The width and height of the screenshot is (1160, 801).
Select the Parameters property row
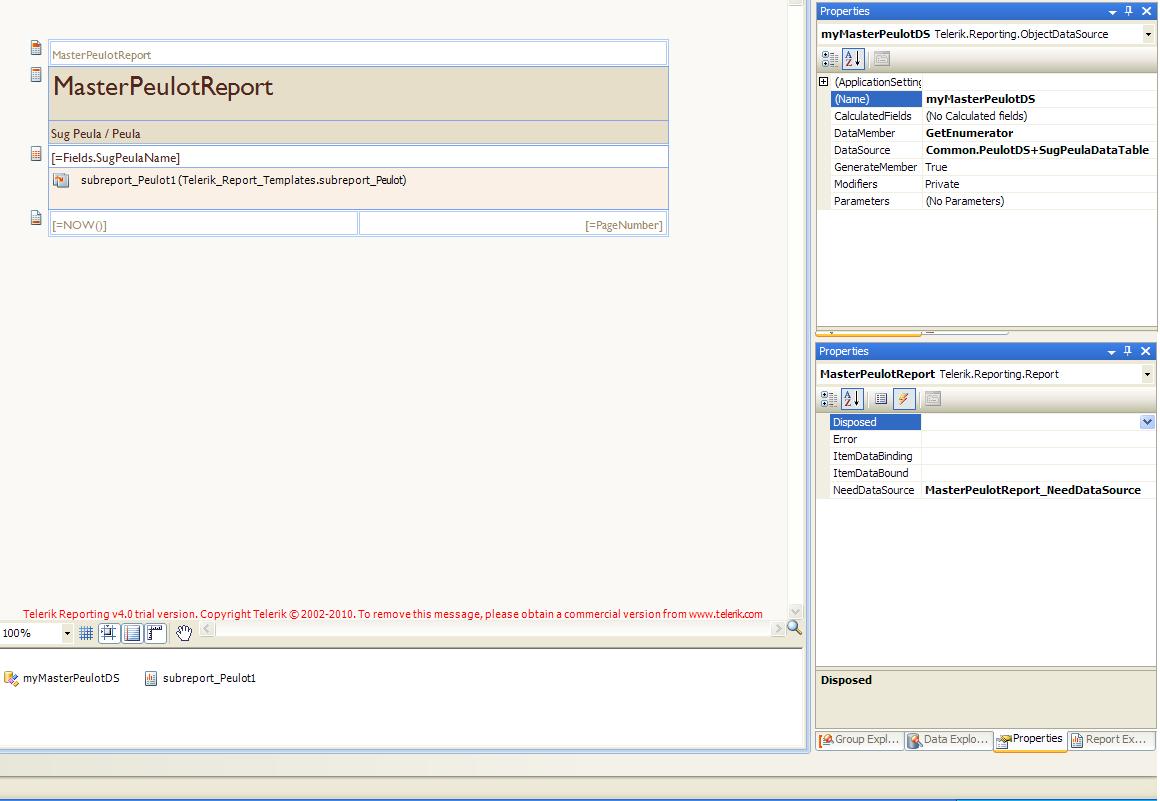click(993, 201)
